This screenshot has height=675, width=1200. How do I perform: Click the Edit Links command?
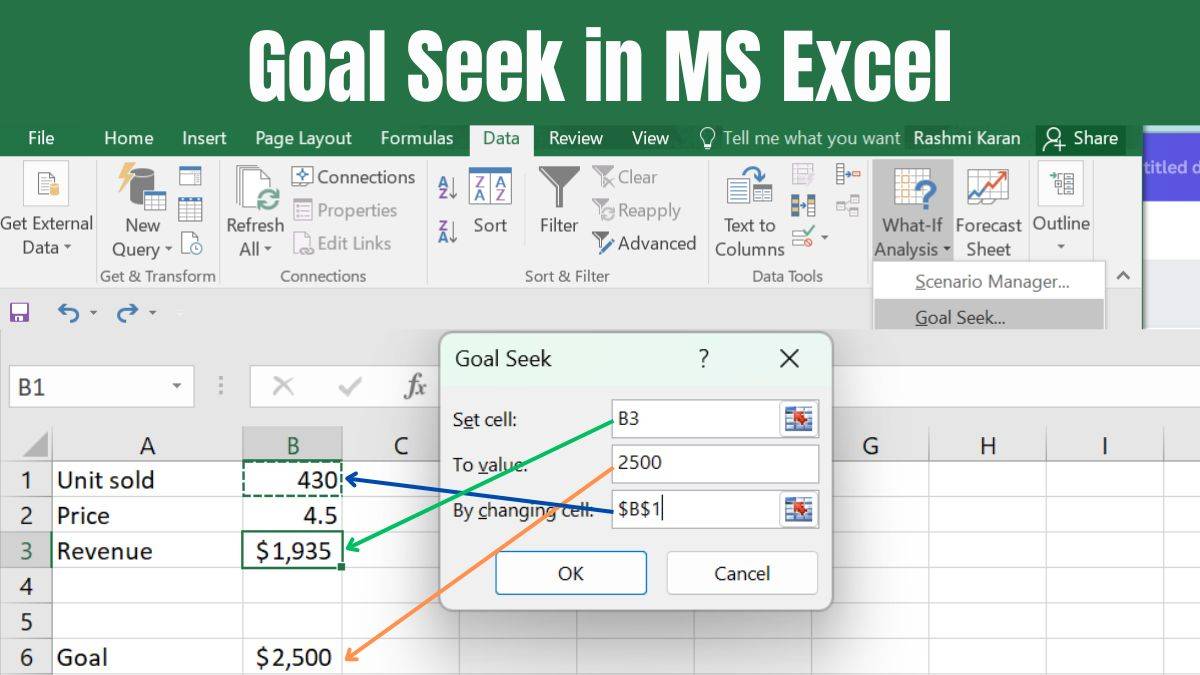tap(342, 243)
